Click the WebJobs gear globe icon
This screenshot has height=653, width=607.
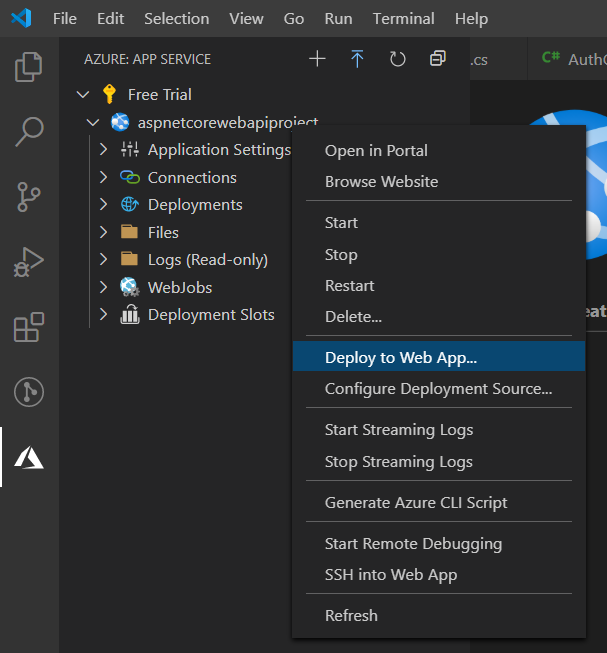(130, 287)
